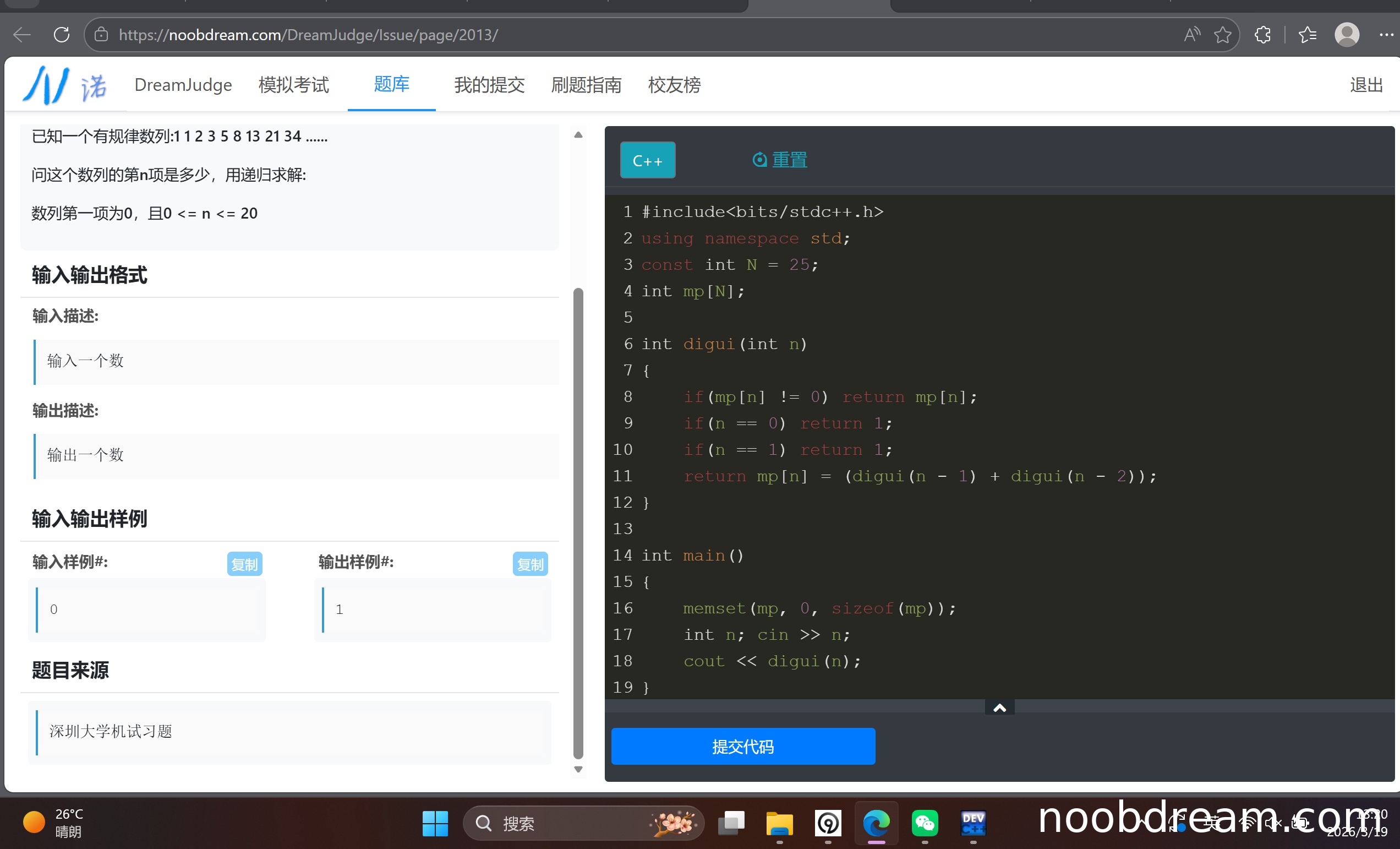Click the noobdream site logo
Viewport: 1400px width, 849px height.
click(x=64, y=85)
